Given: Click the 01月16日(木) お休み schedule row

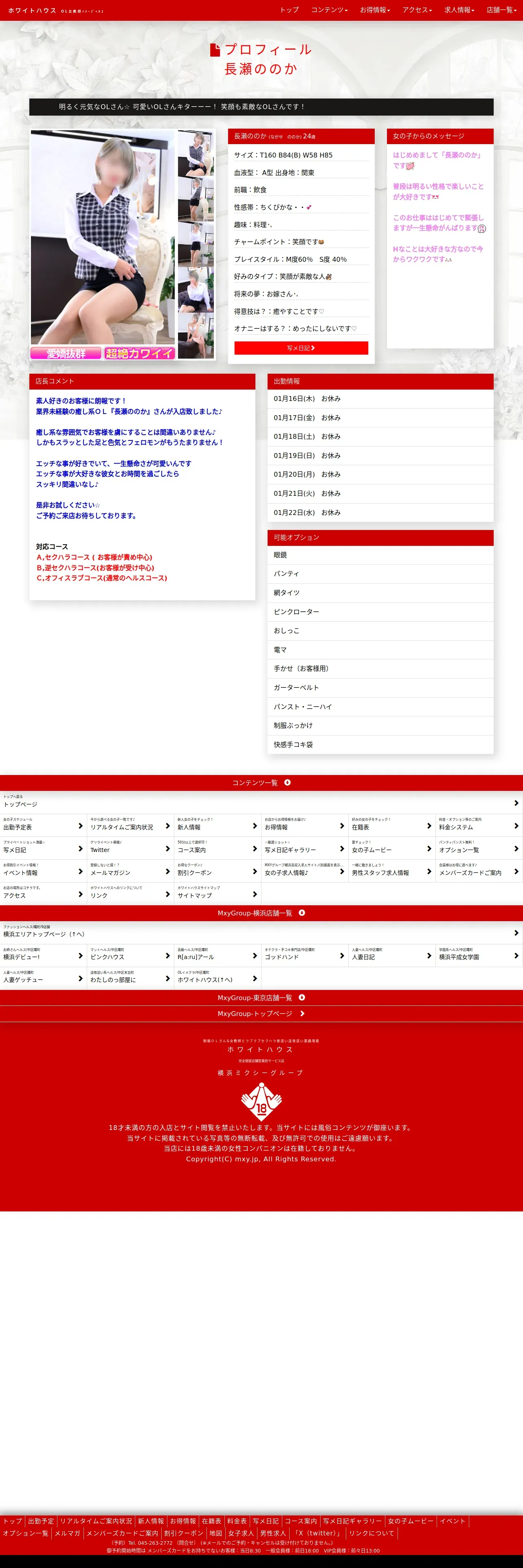Looking at the screenshot, I should tap(380, 399).
